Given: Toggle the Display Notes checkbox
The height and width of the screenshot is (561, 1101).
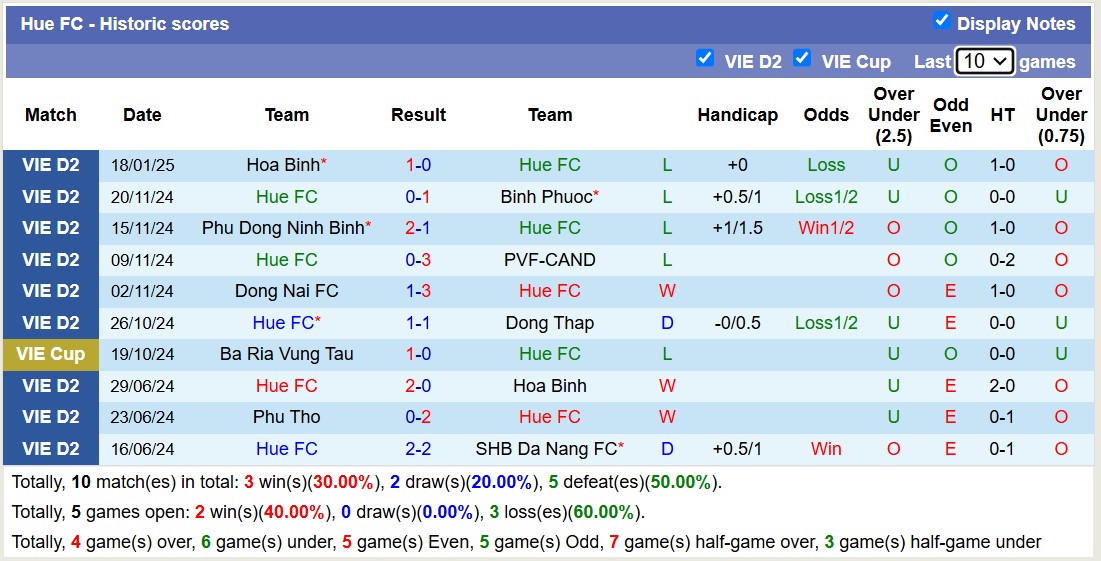Looking at the screenshot, I should click(941, 21).
